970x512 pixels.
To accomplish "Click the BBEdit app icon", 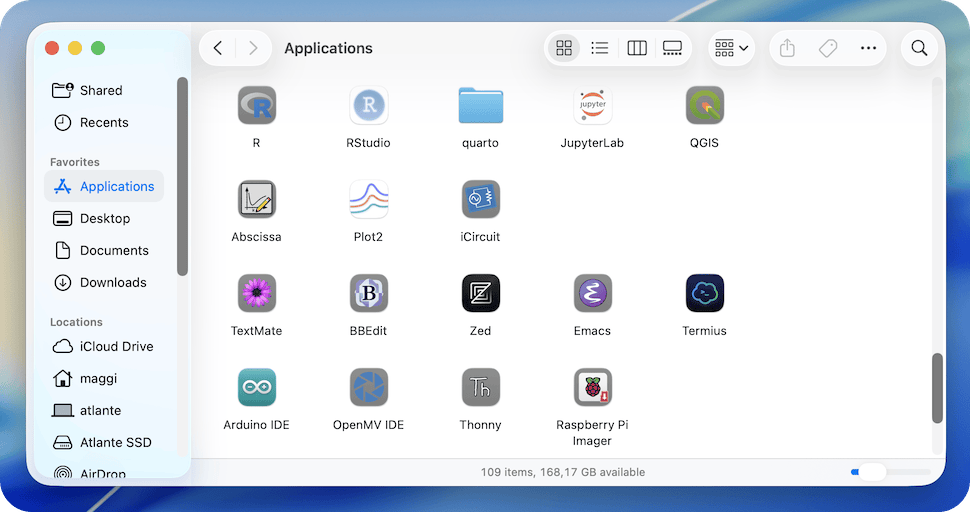I will pyautogui.click(x=369, y=293).
